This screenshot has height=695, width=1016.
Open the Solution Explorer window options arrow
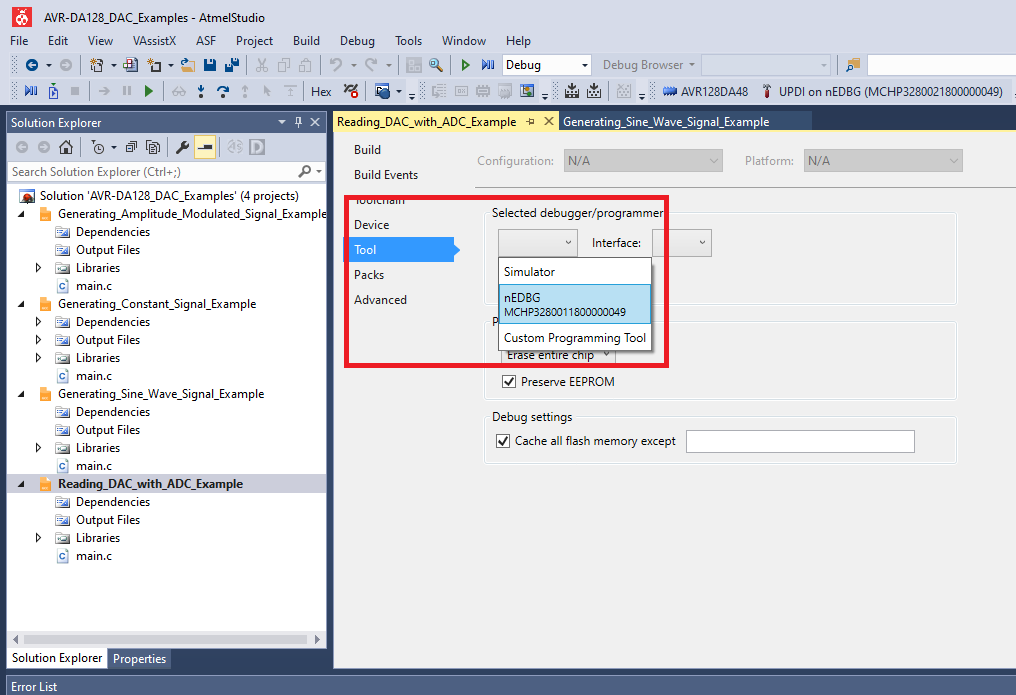tap(282, 122)
